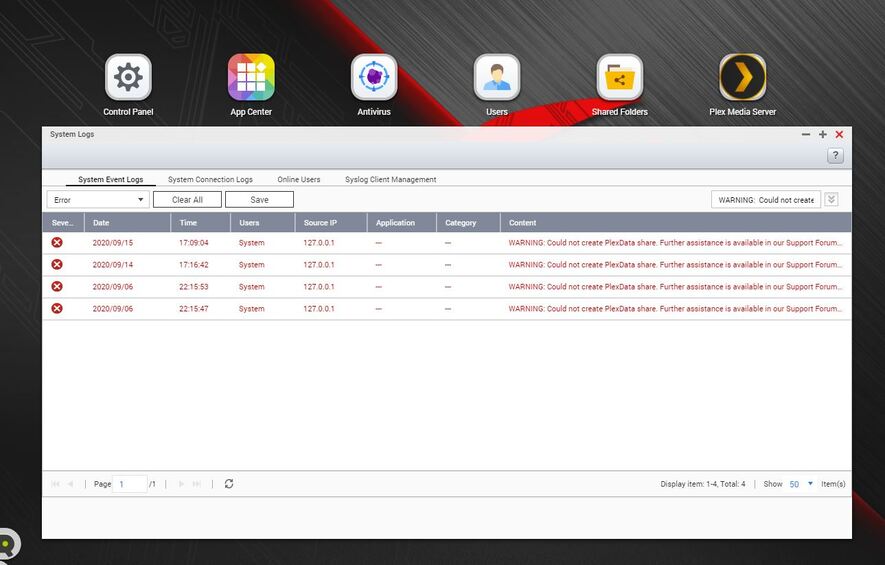This screenshot has width=885, height=565.
Task: Click the log content search field
Action: 766,200
